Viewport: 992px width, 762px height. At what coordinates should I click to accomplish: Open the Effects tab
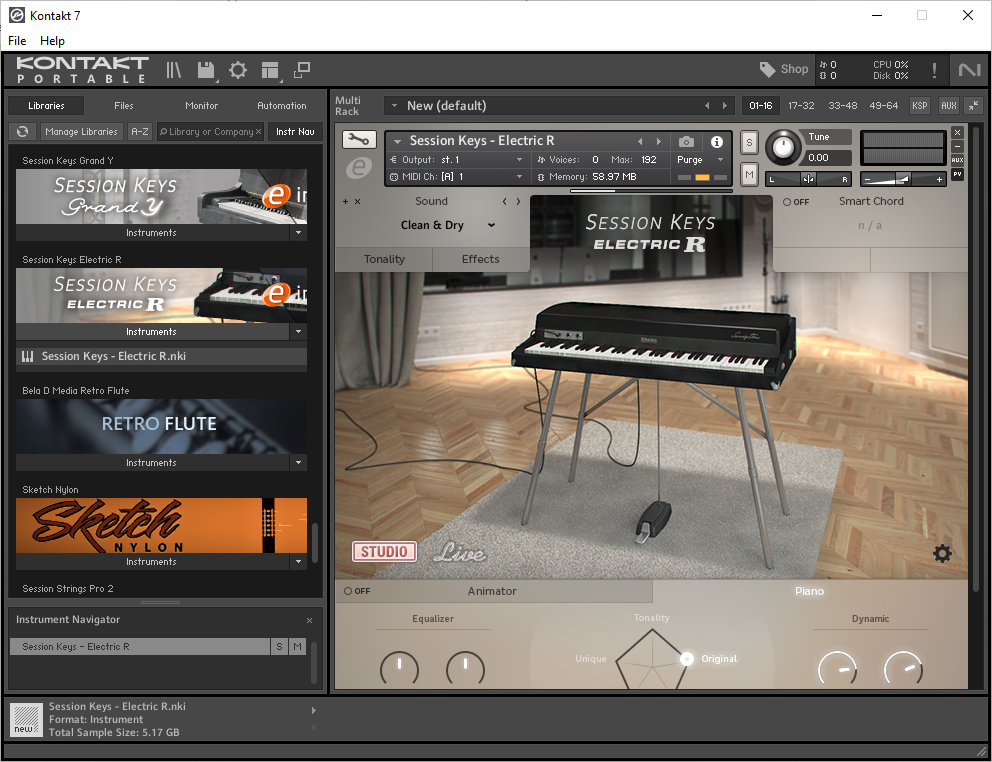480,259
